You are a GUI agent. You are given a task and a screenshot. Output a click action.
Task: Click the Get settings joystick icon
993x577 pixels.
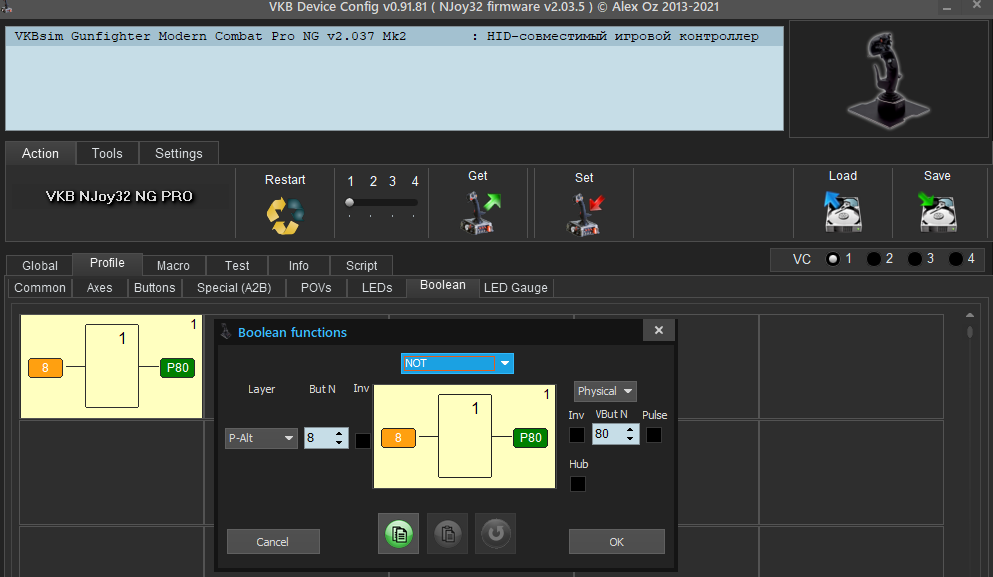pyautogui.click(x=479, y=213)
